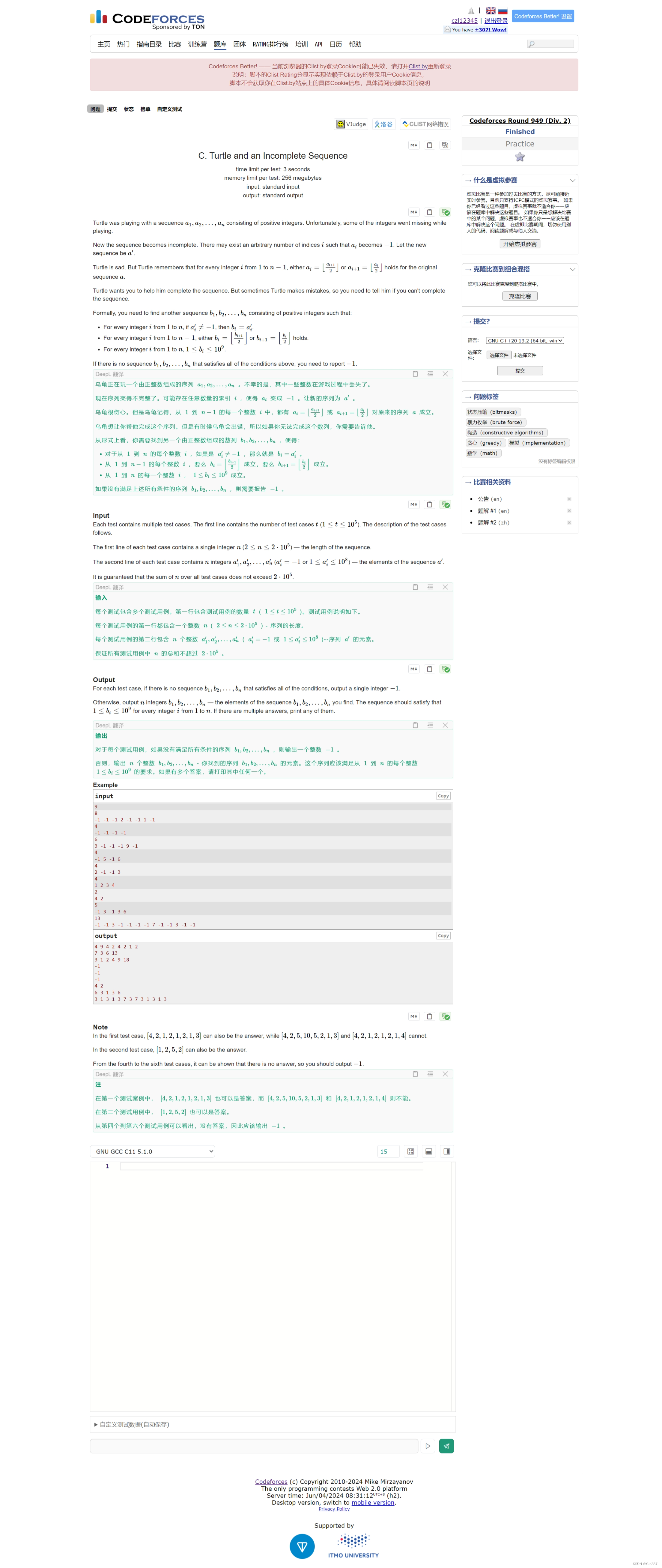Click the Codeforces logo

(146, 19)
